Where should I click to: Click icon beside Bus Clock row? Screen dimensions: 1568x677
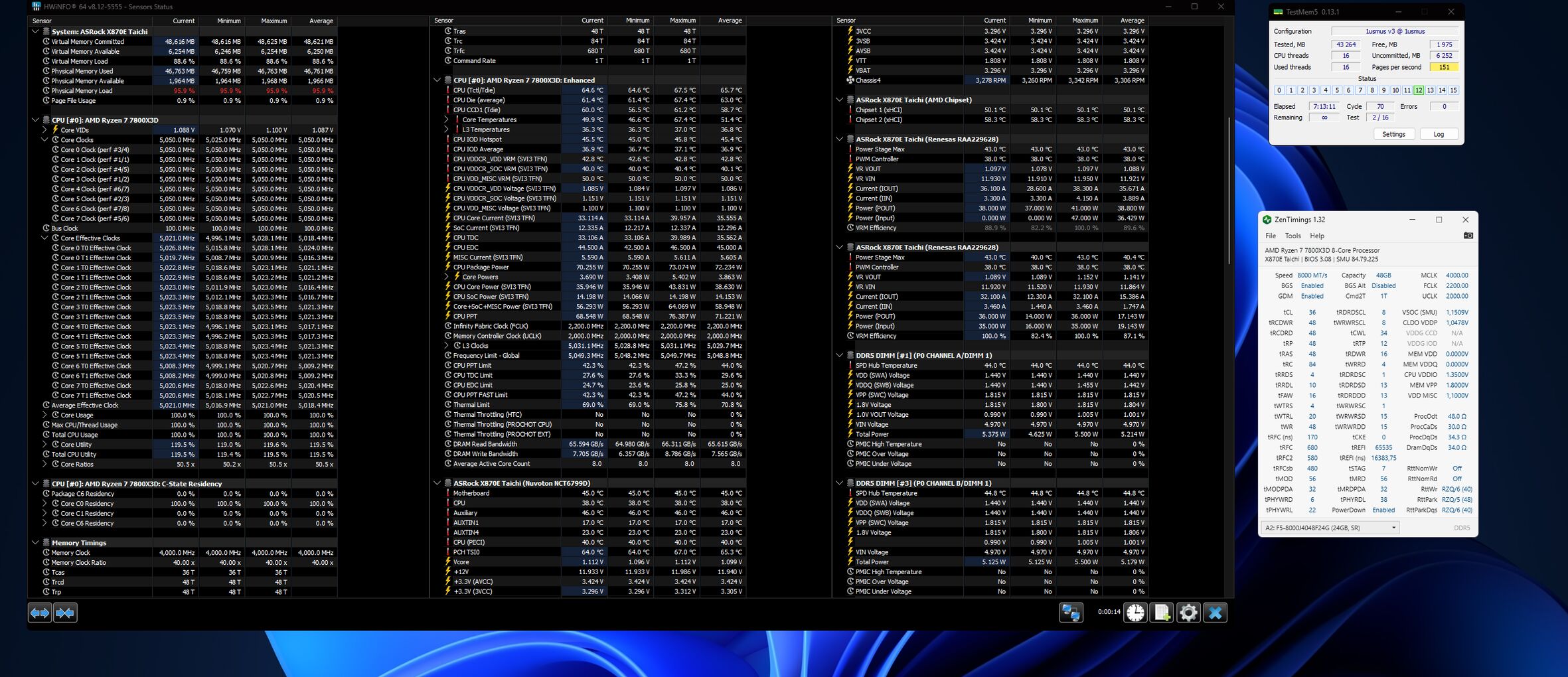(46, 228)
